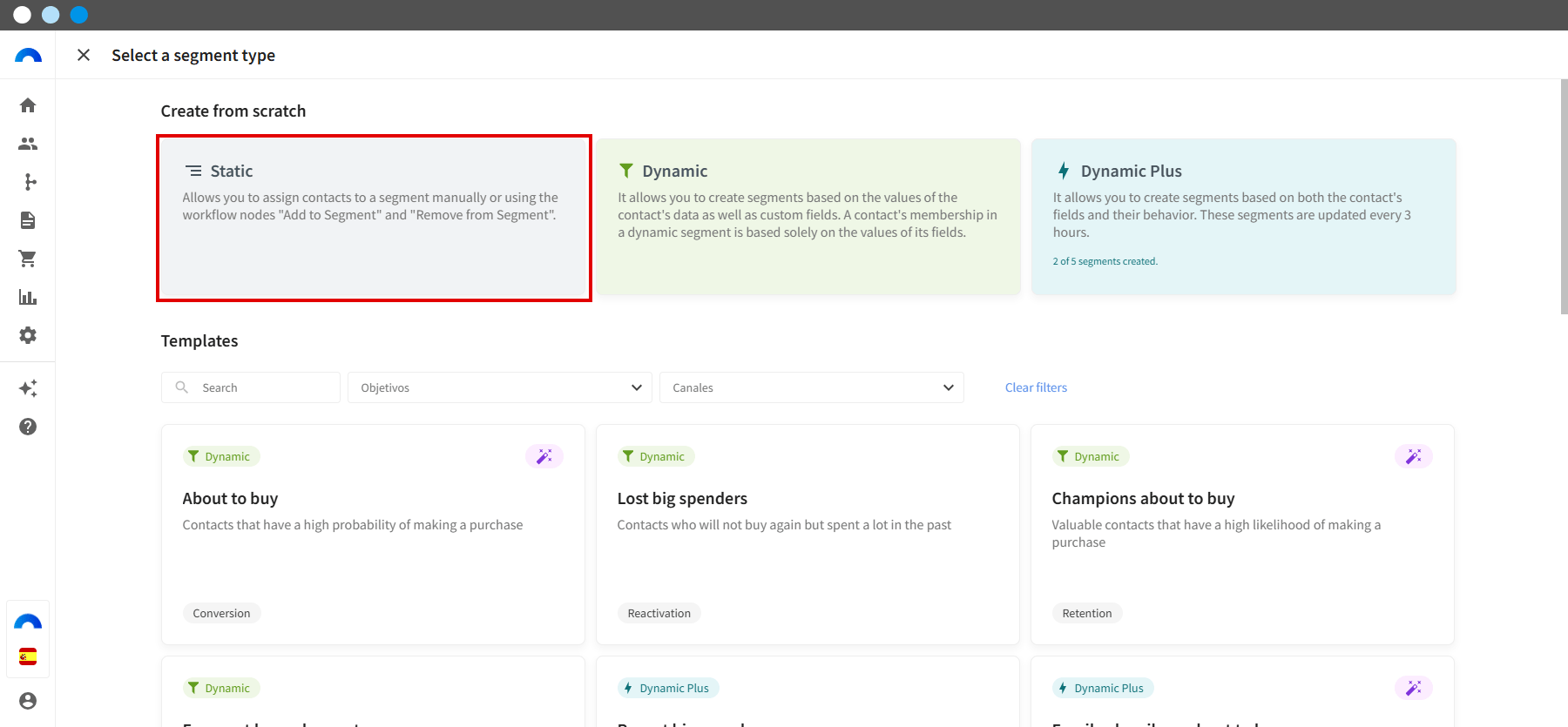Image resolution: width=1568 pixels, height=727 pixels.
Task: Click the Conversion tag
Action: tap(221, 613)
